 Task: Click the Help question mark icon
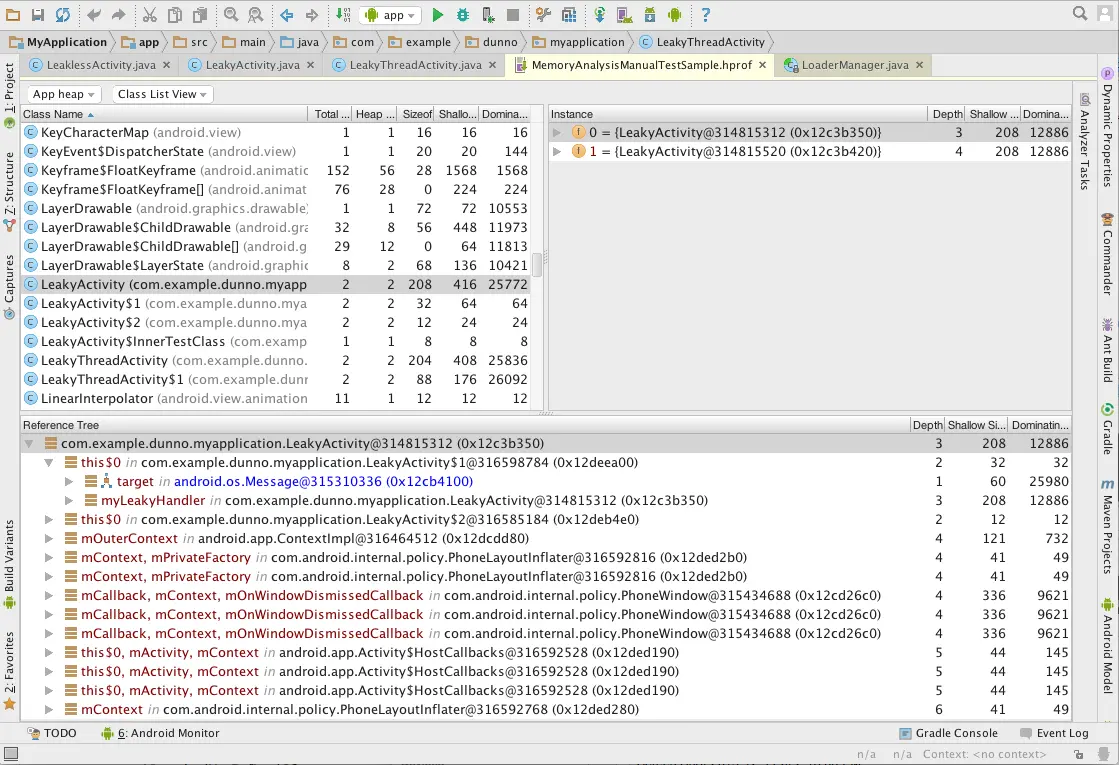pos(705,15)
